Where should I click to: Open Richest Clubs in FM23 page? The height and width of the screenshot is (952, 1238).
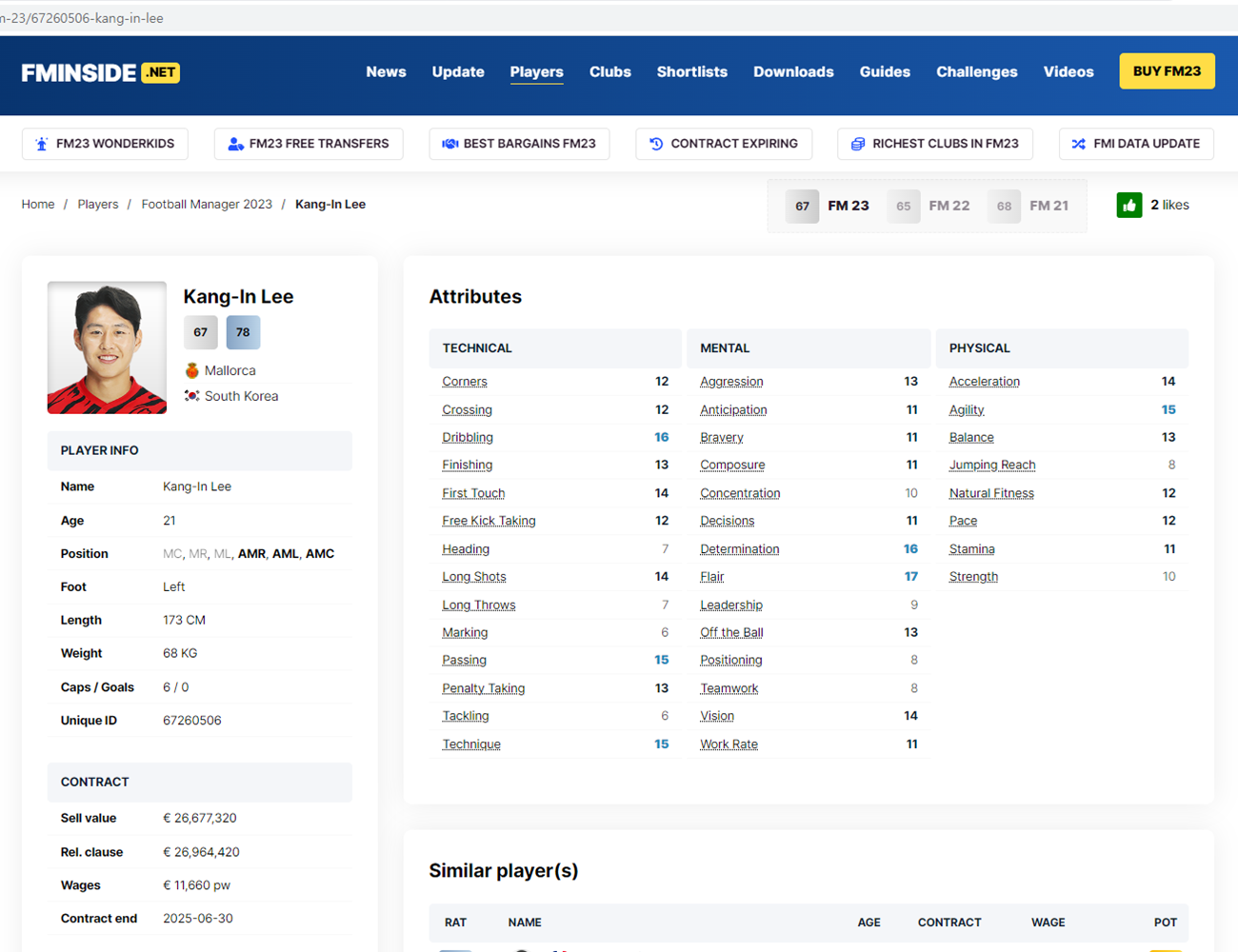point(935,144)
